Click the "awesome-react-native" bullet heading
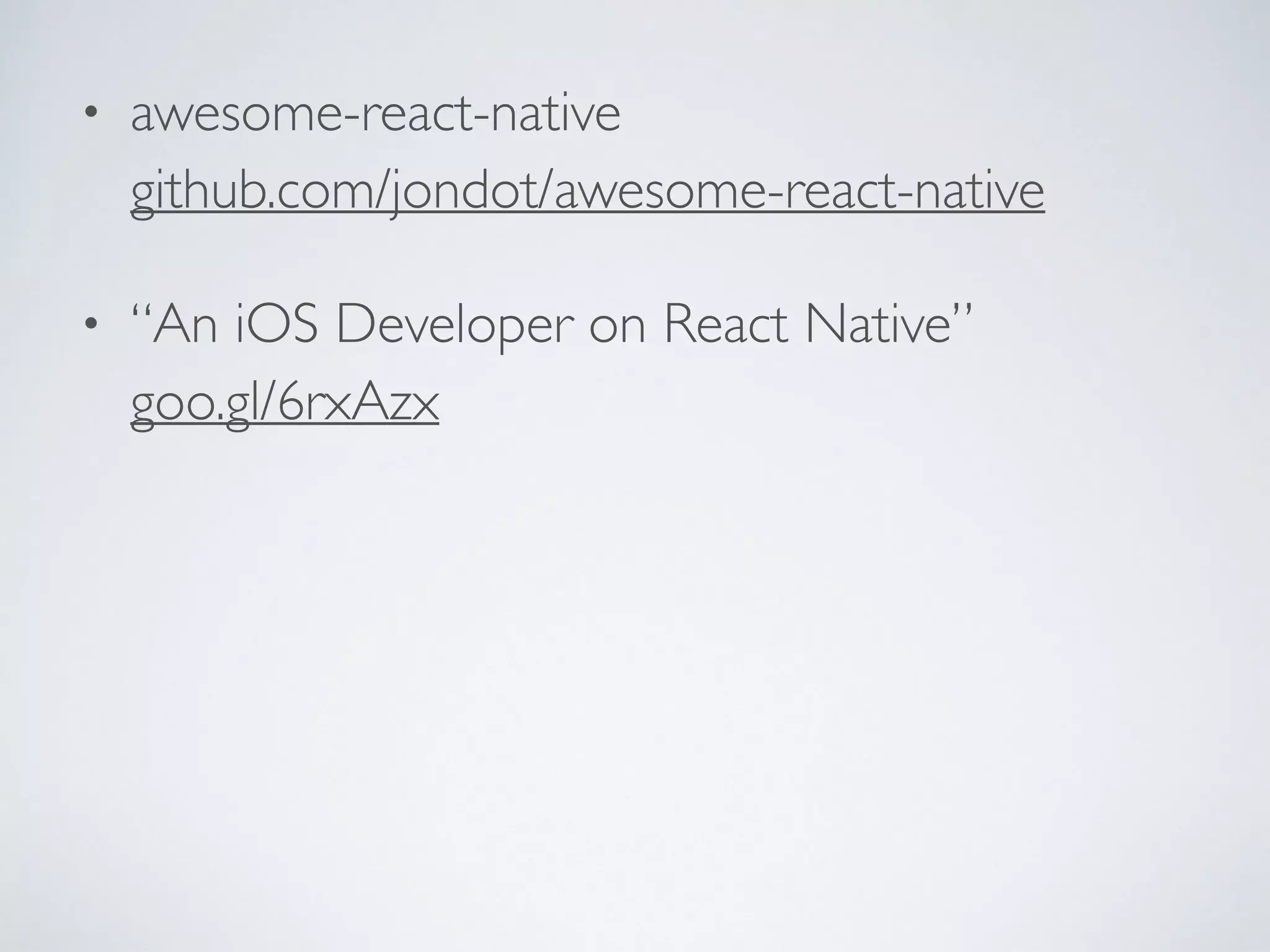This screenshot has height=952, width=1270. 375,114
